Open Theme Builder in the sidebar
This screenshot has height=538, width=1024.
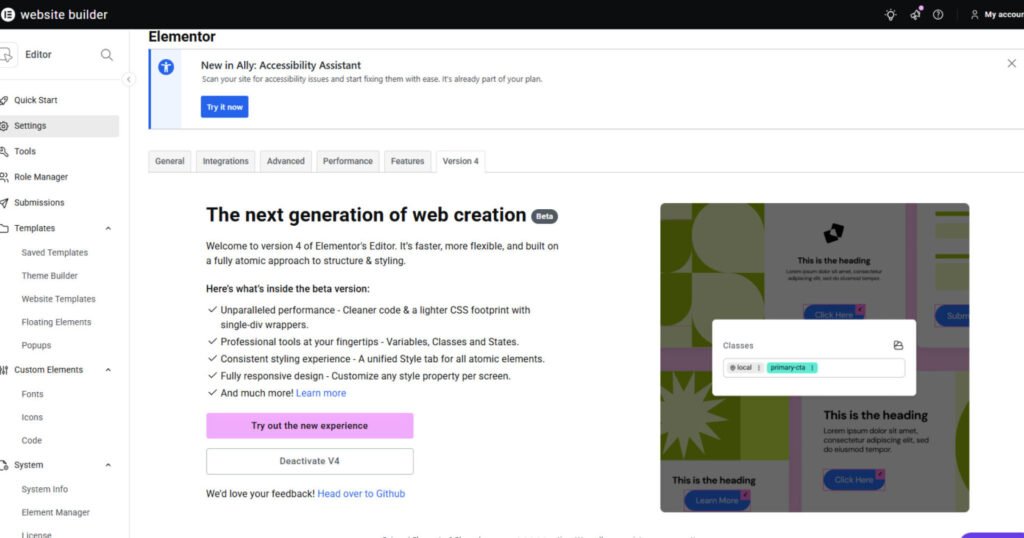point(50,276)
